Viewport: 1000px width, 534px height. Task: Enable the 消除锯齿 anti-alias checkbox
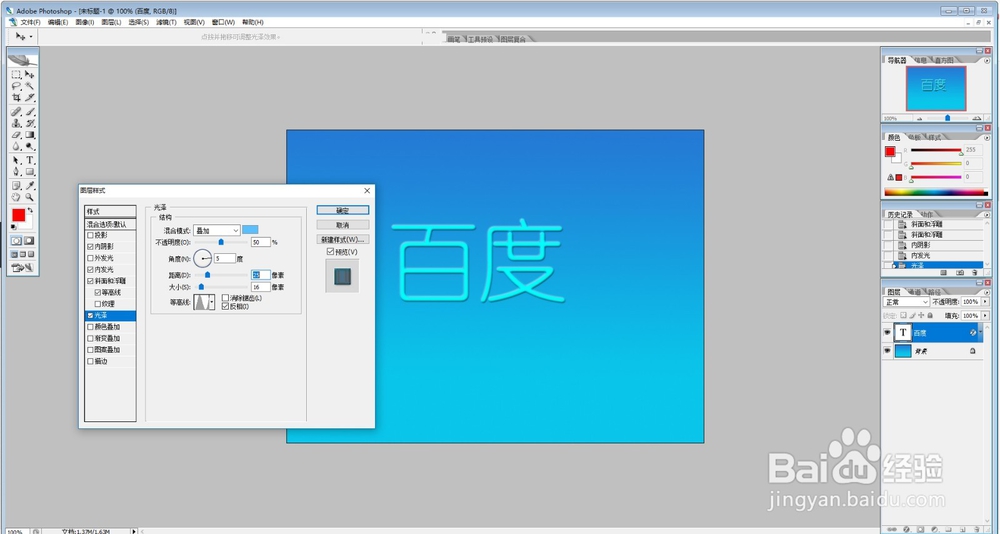(x=225, y=298)
